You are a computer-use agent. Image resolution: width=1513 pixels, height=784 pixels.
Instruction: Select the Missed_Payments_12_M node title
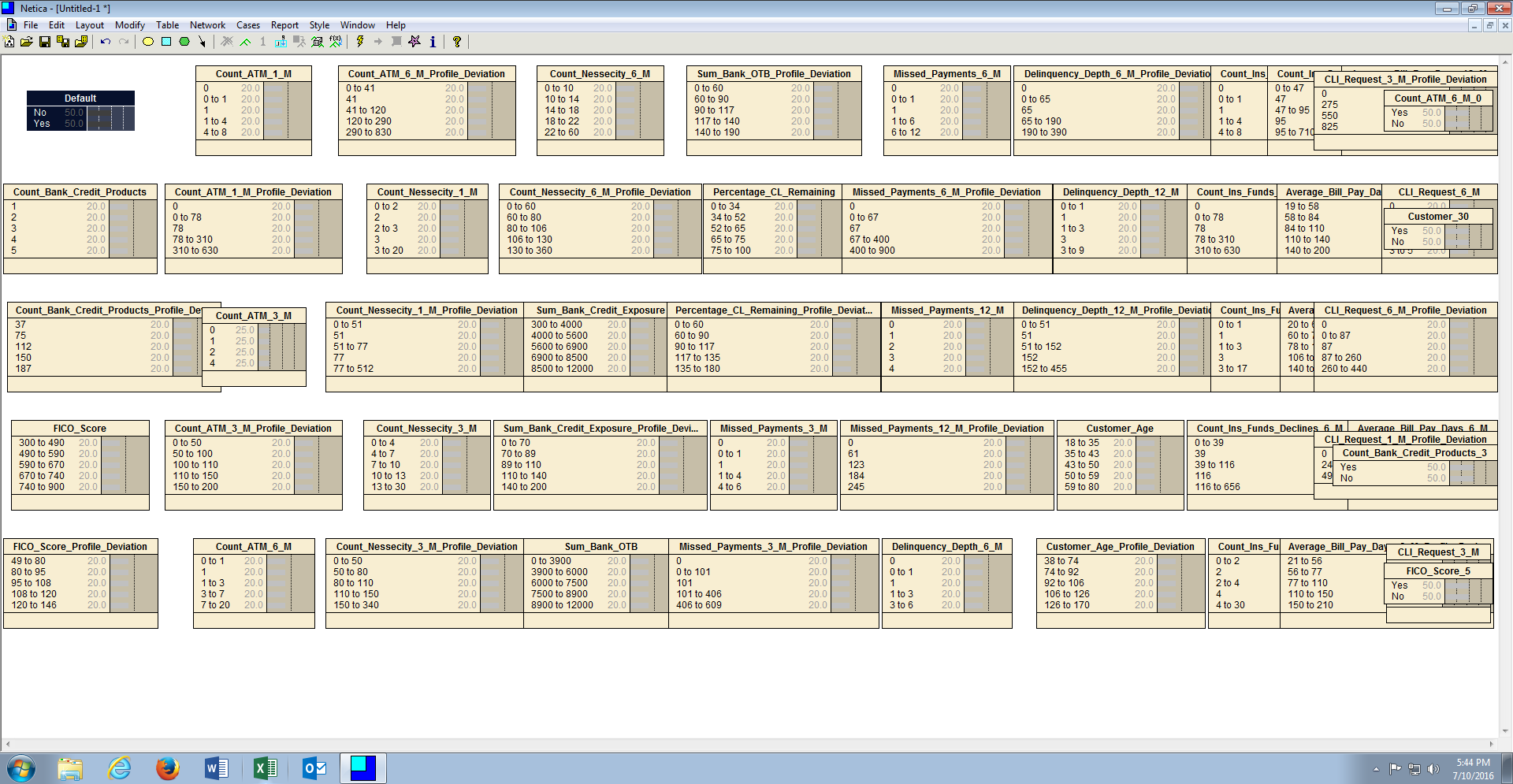[946, 310]
